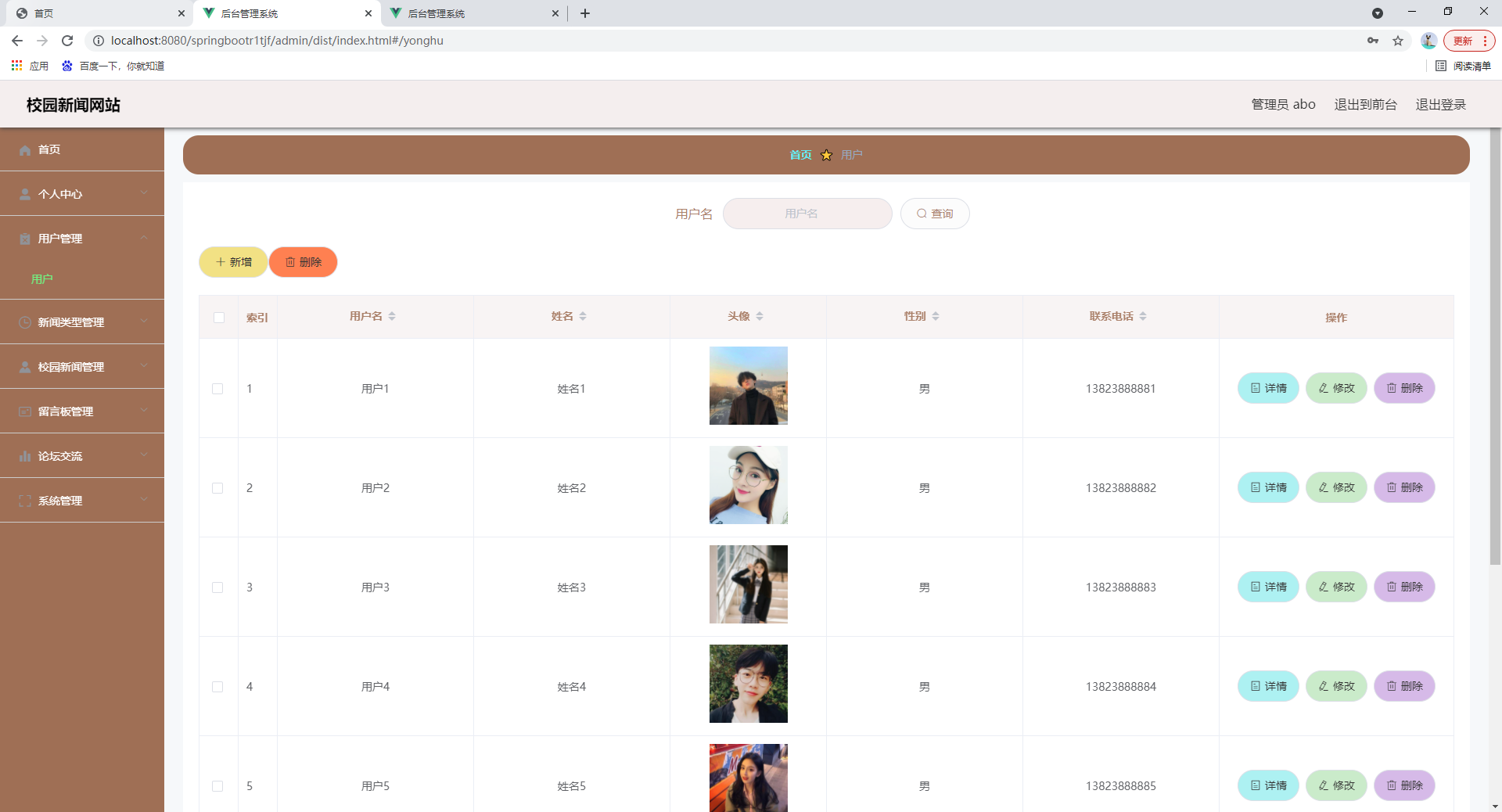1502x812 pixels.
Task: Expand 论坛交流 chevron
Action: pyautogui.click(x=144, y=455)
